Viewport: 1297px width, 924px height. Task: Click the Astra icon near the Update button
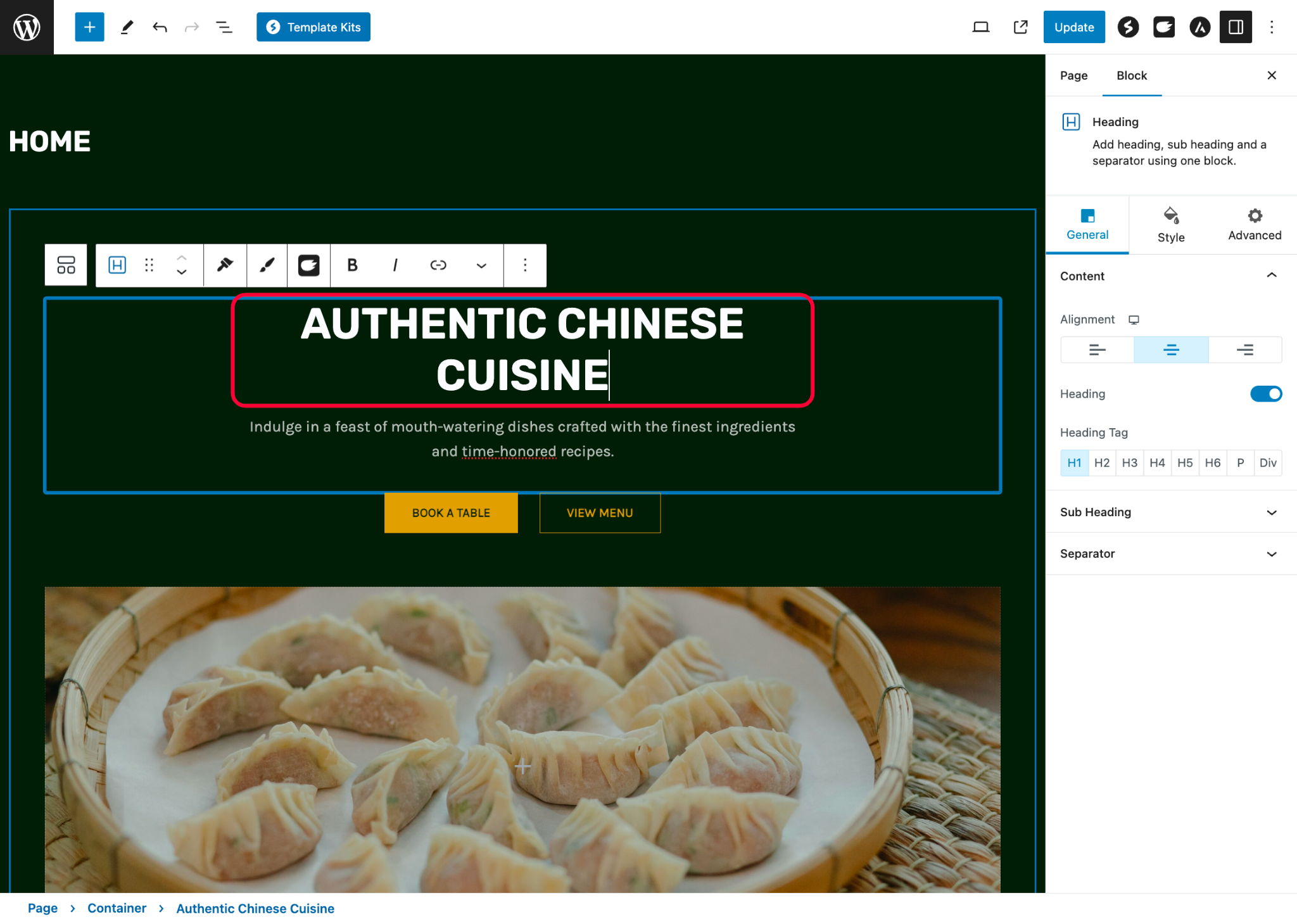[x=1199, y=27]
